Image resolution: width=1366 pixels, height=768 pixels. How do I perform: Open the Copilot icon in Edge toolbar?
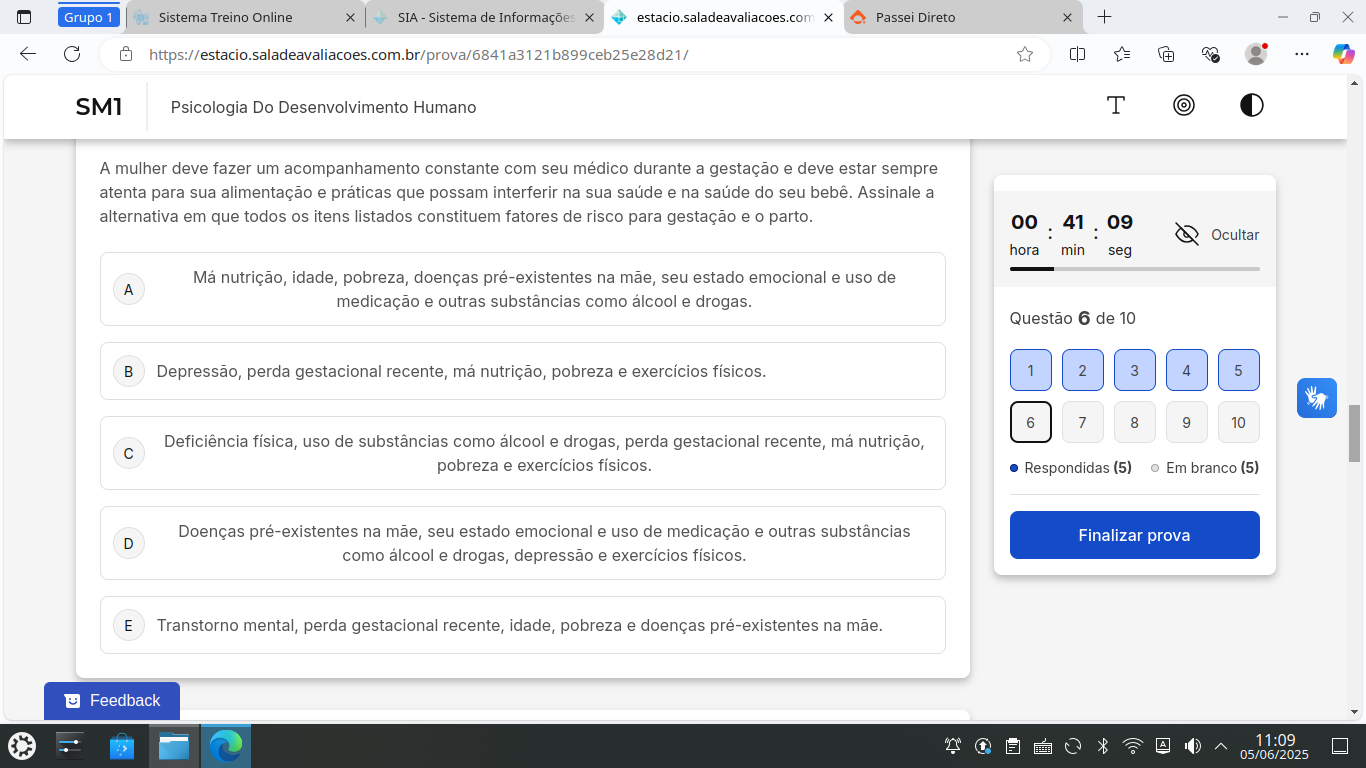pyautogui.click(x=1343, y=55)
